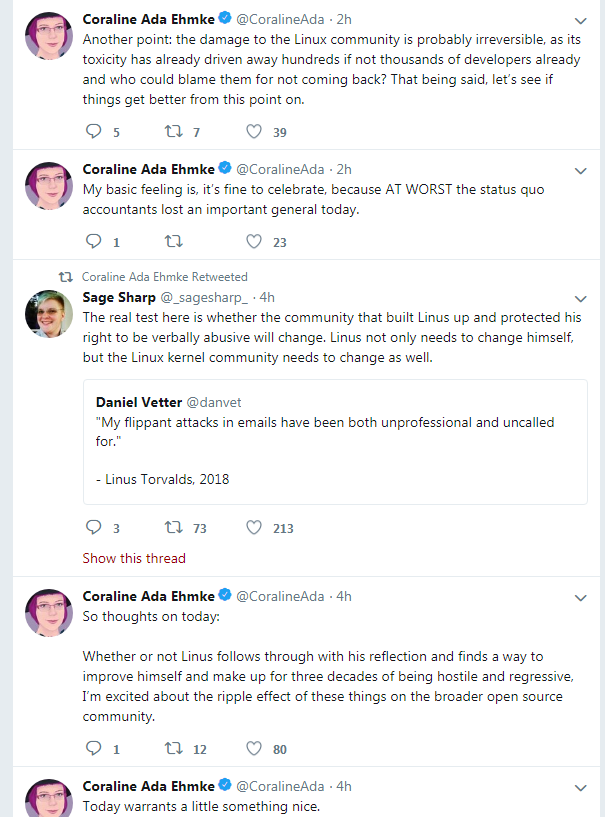605x817 pixels.
Task: Retweet Sage Sharp's tweet with 73 retweets
Action: point(173,527)
